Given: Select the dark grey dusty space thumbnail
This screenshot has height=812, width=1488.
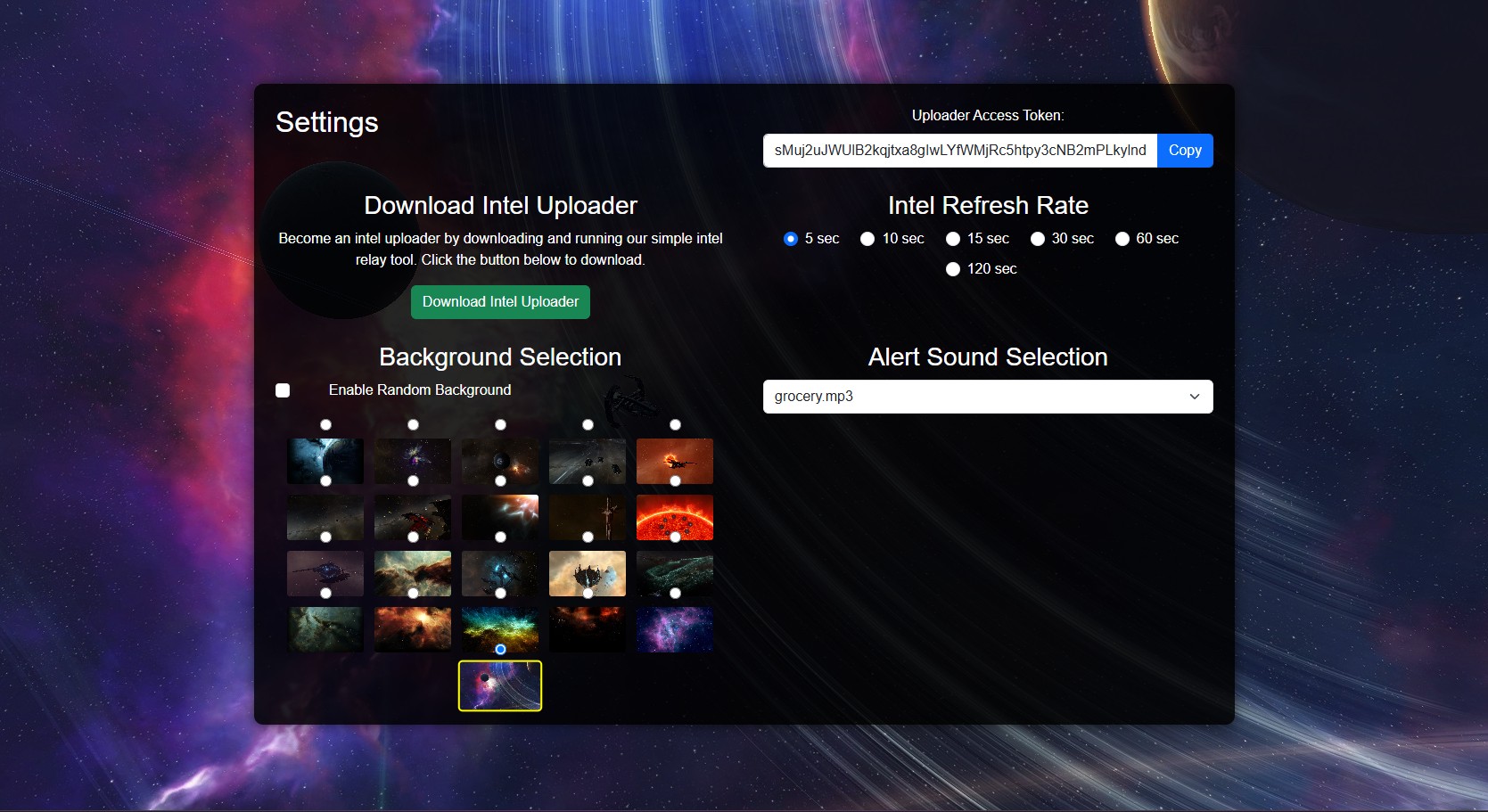Looking at the screenshot, I should coord(325,517).
